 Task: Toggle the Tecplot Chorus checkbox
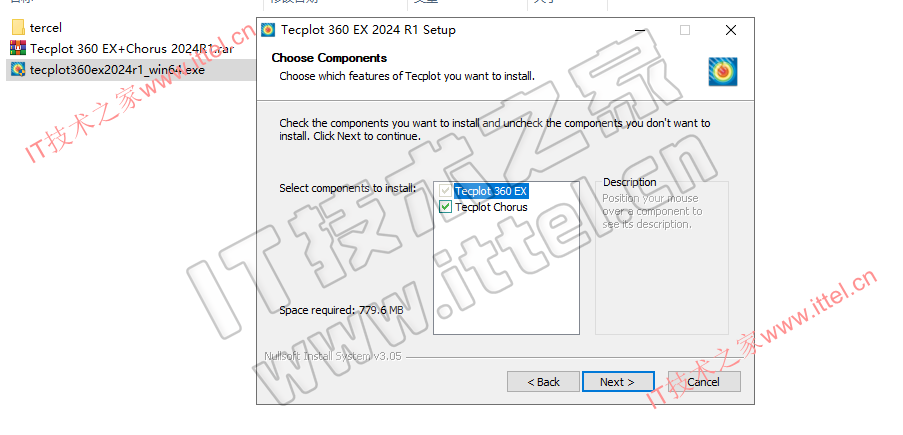(x=445, y=207)
